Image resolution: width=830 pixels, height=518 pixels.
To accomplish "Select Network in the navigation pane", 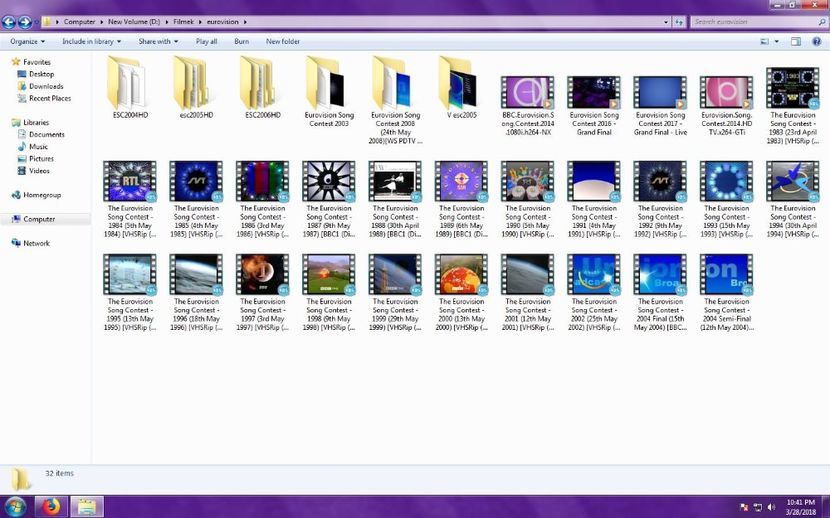I will [36, 243].
